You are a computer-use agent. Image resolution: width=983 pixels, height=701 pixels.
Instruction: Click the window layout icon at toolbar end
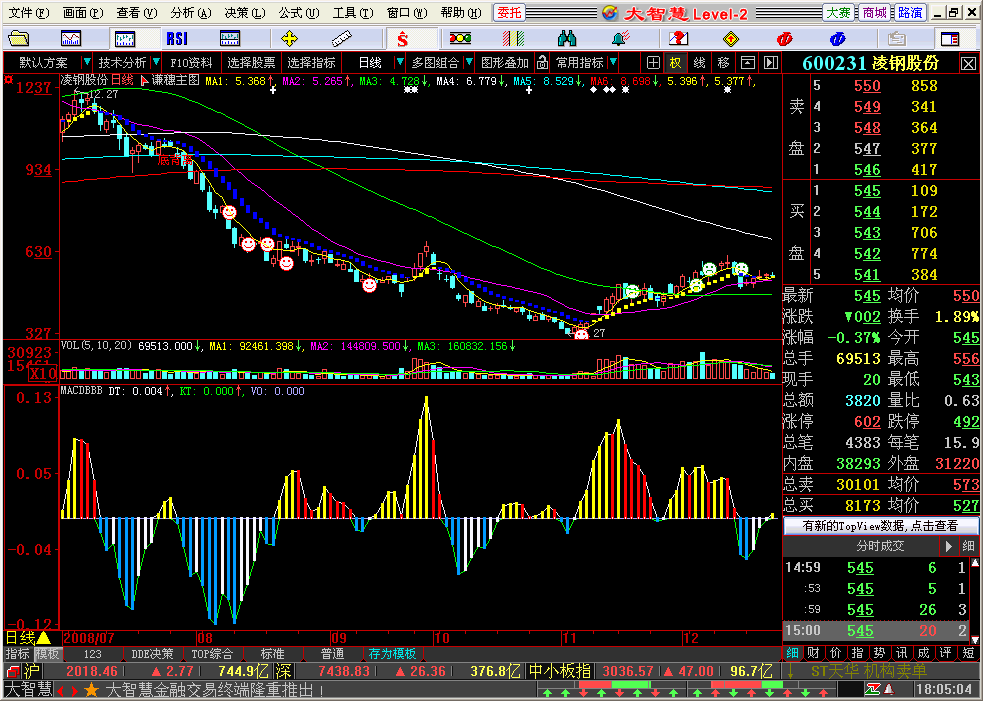tap(950, 39)
